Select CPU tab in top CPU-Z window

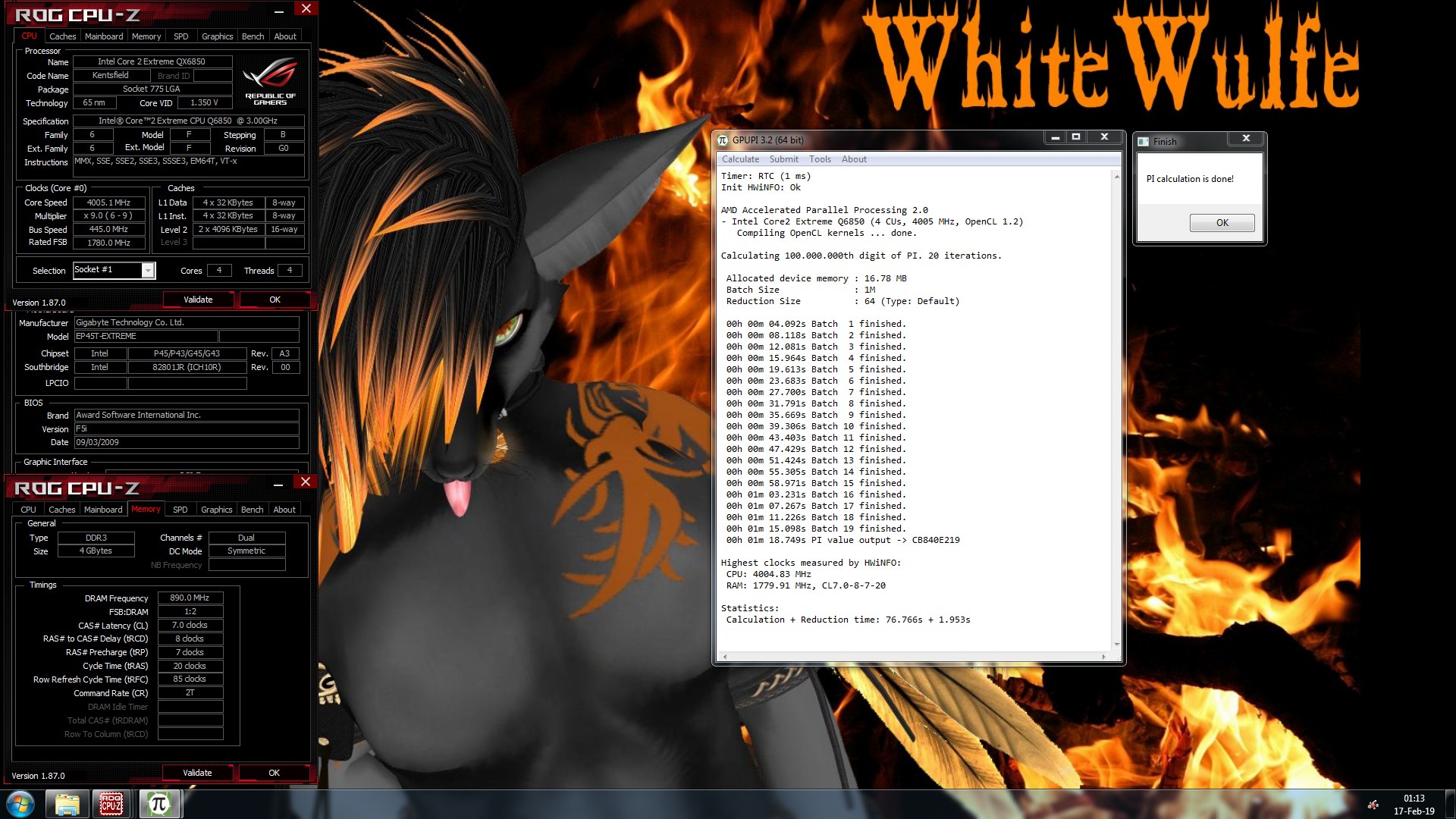point(29,36)
